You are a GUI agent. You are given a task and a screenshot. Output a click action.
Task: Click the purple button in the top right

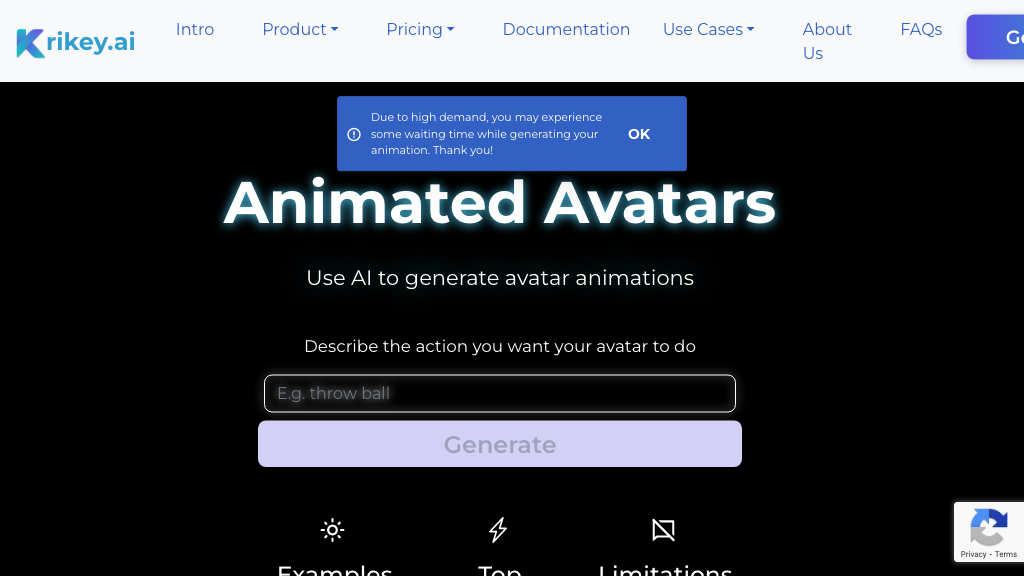tap(996, 37)
